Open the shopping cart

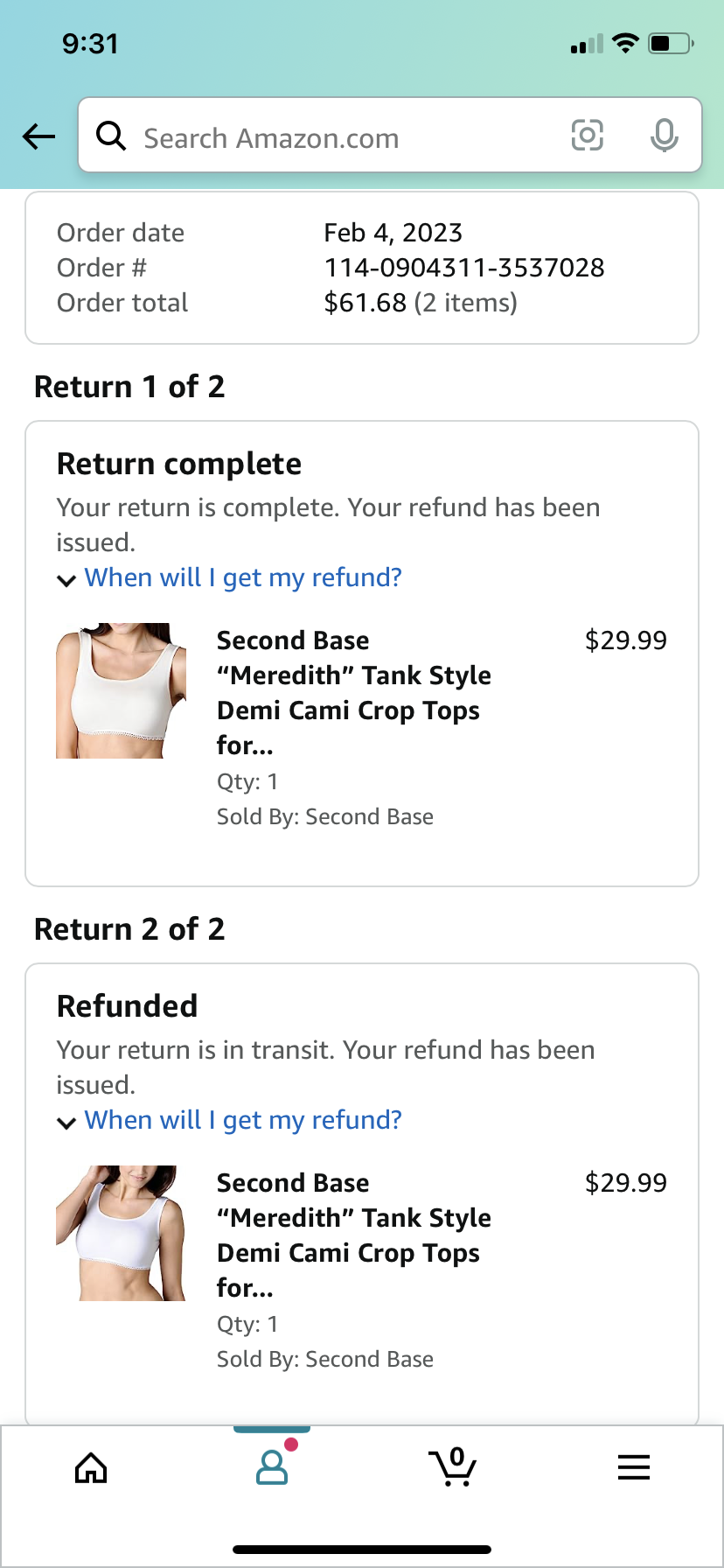coord(453,1467)
